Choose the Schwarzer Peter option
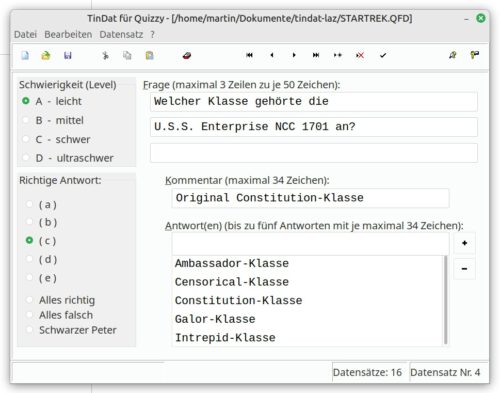This screenshot has width=500, height=393. click(x=71, y=330)
